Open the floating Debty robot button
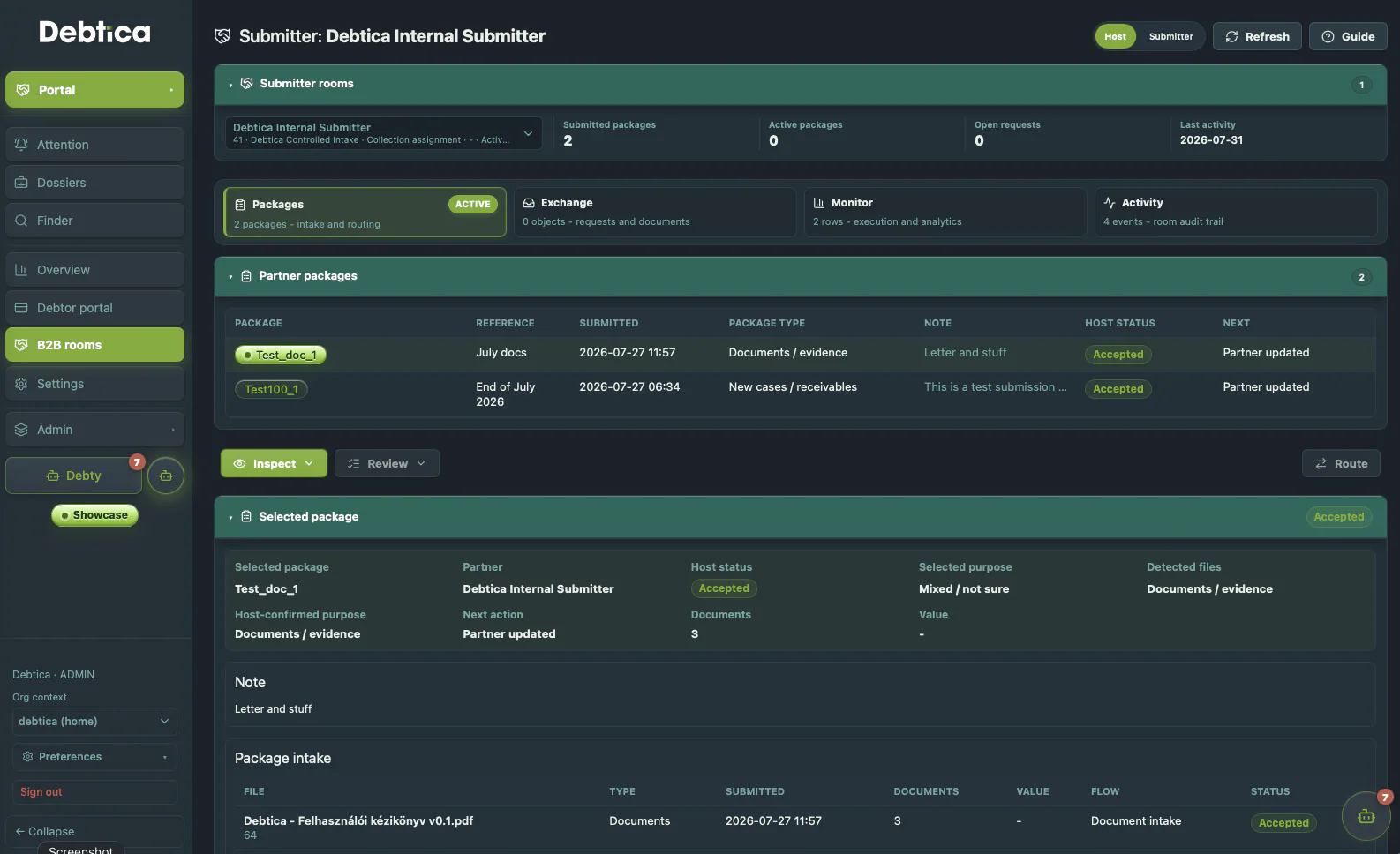The width and height of the screenshot is (1400, 854). coord(1366,816)
